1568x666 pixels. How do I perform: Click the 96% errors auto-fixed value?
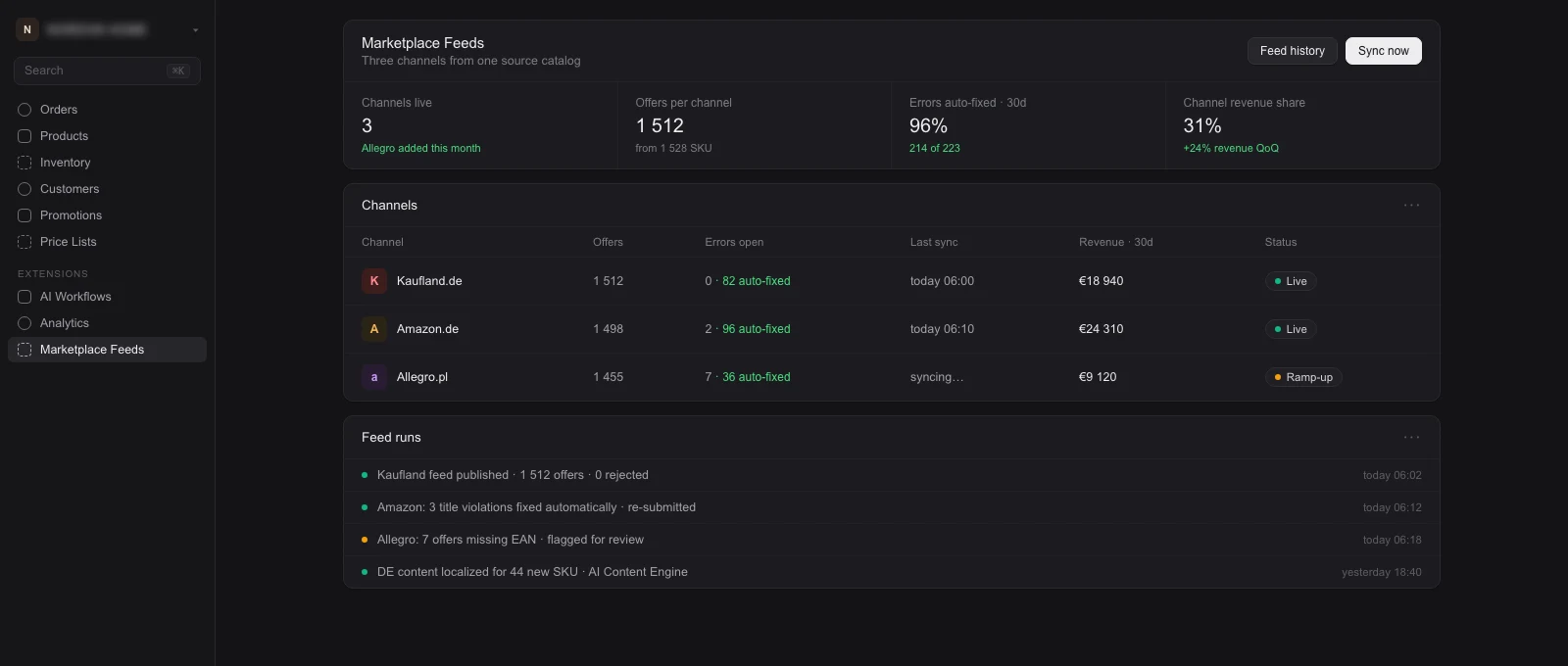pyautogui.click(x=928, y=126)
